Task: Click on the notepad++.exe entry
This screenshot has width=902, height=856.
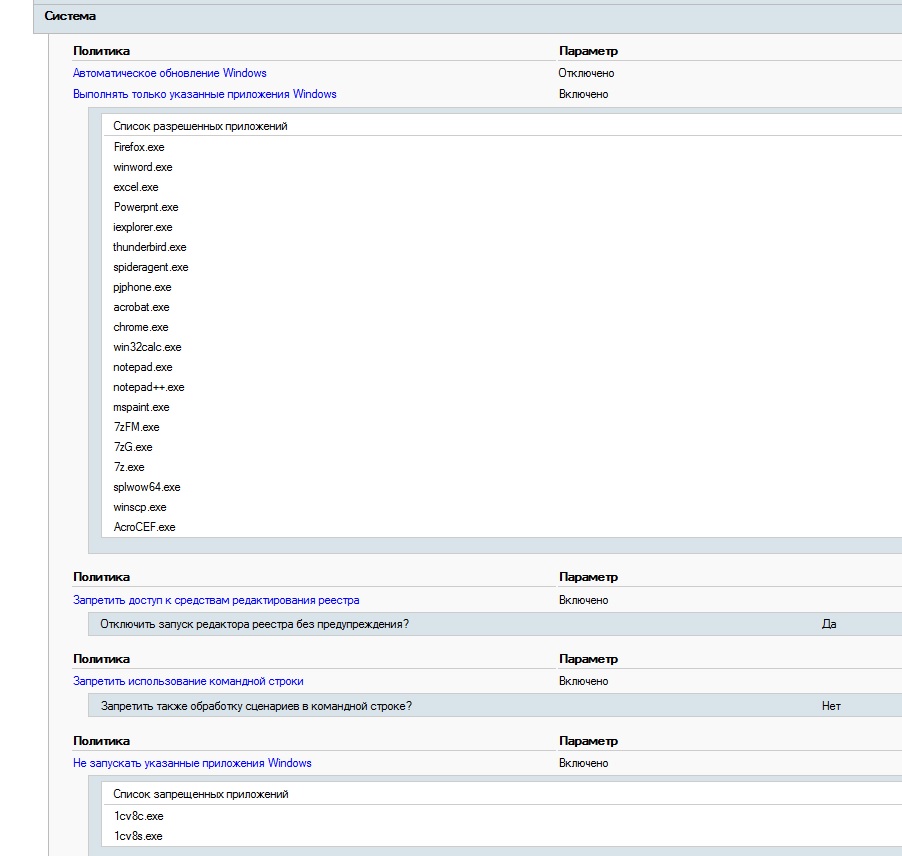Action: tap(149, 387)
